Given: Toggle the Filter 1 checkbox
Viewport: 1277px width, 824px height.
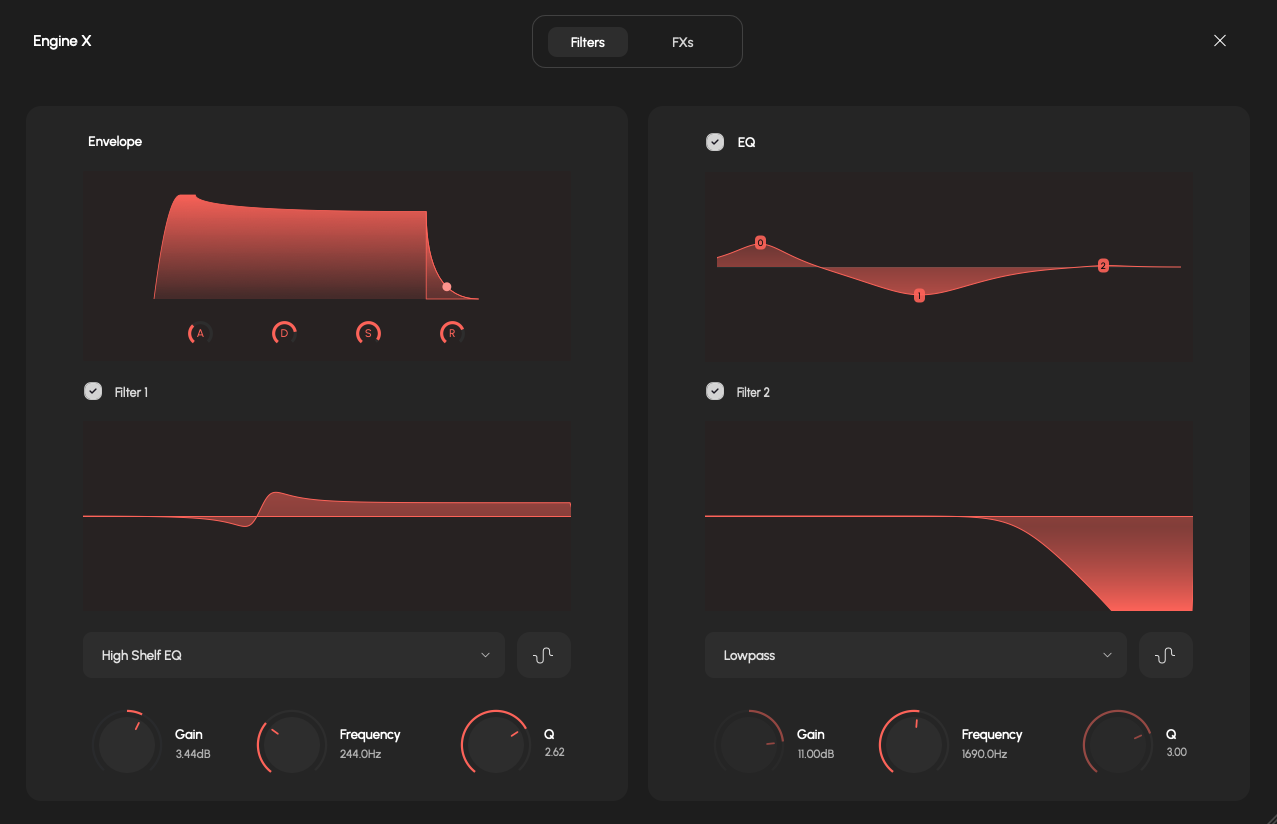Looking at the screenshot, I should (x=93, y=392).
